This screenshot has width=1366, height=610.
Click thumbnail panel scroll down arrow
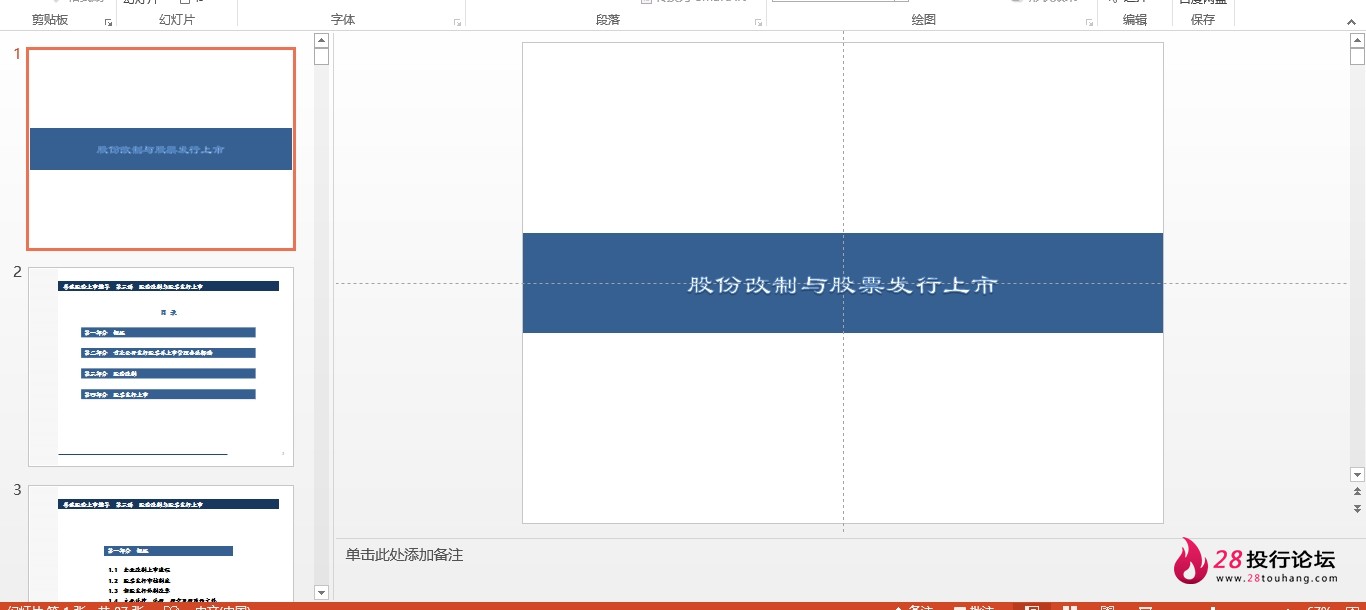tap(321, 593)
